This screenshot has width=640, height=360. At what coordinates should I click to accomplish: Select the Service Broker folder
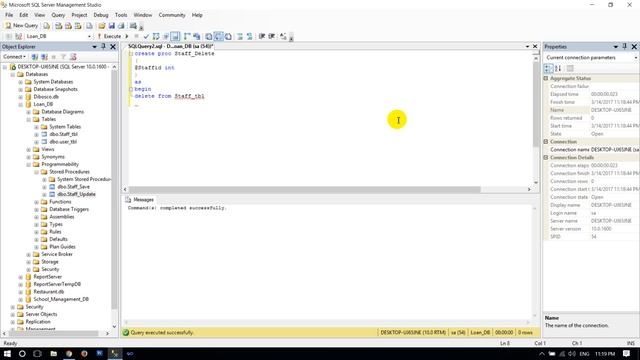tap(57, 254)
